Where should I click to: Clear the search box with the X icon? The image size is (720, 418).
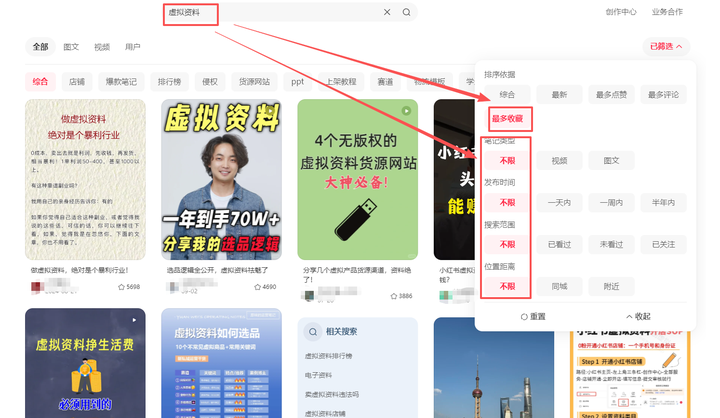[x=387, y=12]
